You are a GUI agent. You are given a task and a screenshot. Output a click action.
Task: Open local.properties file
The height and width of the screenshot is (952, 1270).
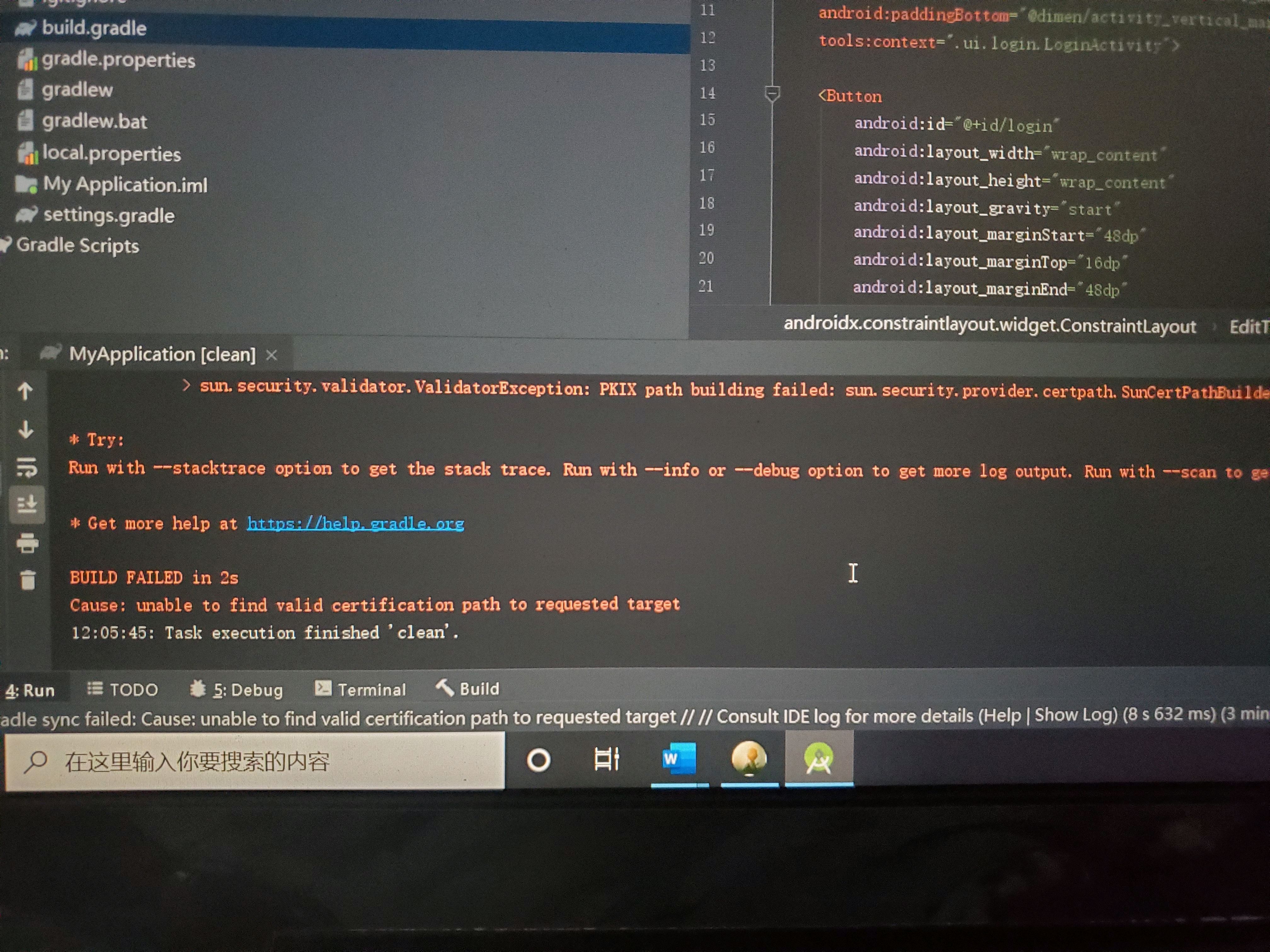(x=112, y=153)
